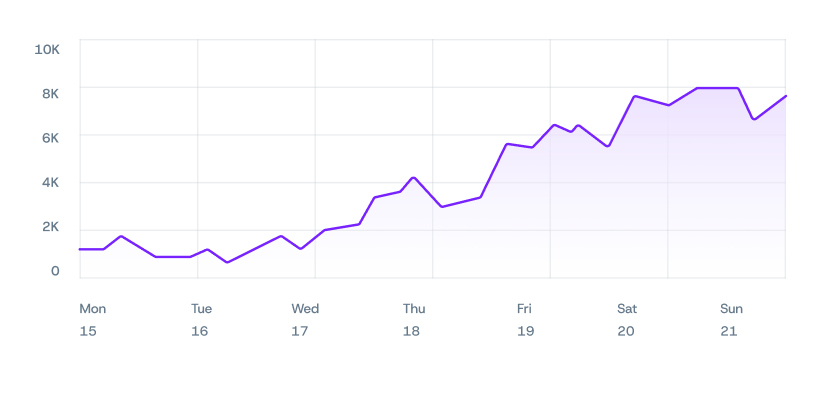Click date number 15 under Mon
The image size is (819, 417).
click(88, 331)
